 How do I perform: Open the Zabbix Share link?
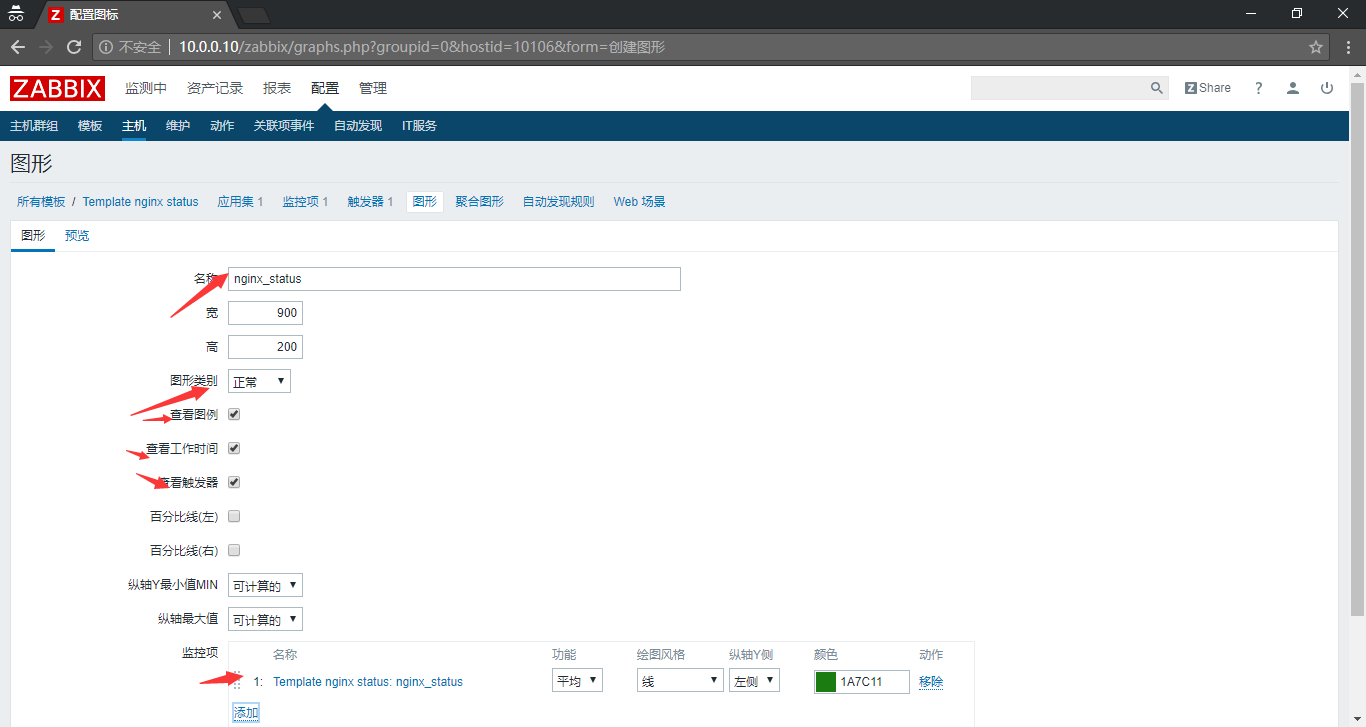coord(1208,88)
